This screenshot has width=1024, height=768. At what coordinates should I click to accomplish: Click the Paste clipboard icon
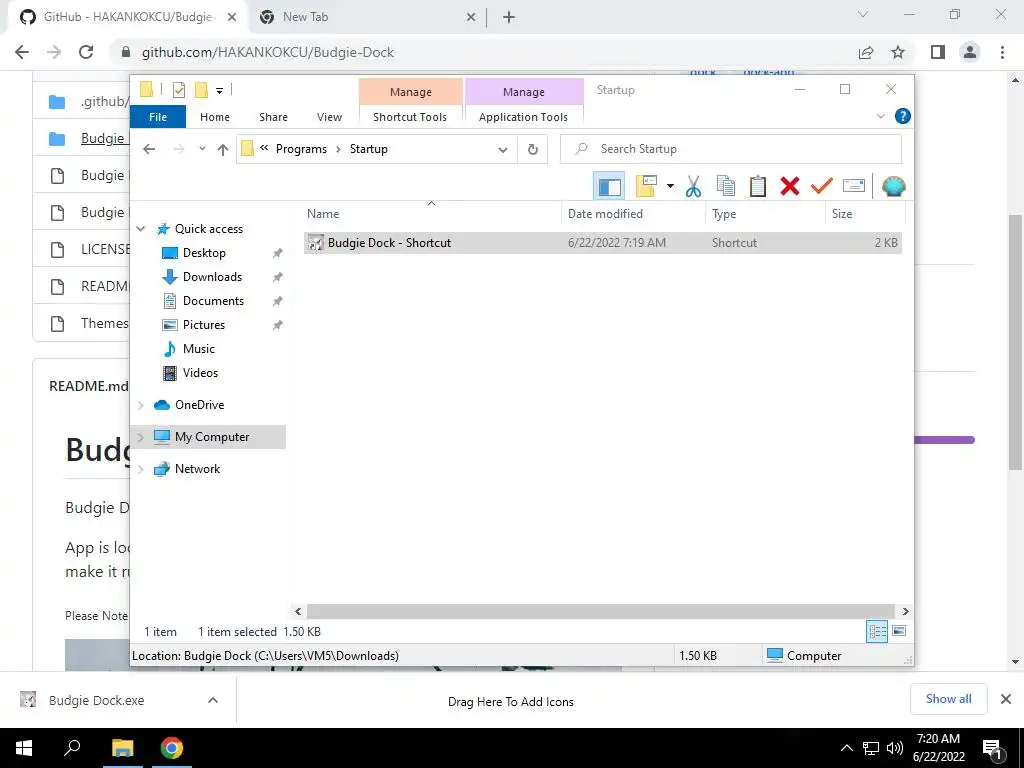pos(758,187)
